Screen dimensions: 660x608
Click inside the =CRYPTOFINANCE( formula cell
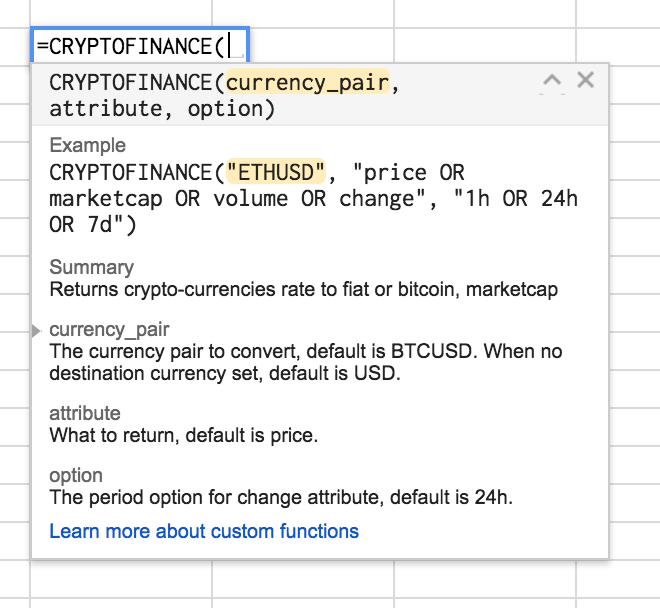138,46
